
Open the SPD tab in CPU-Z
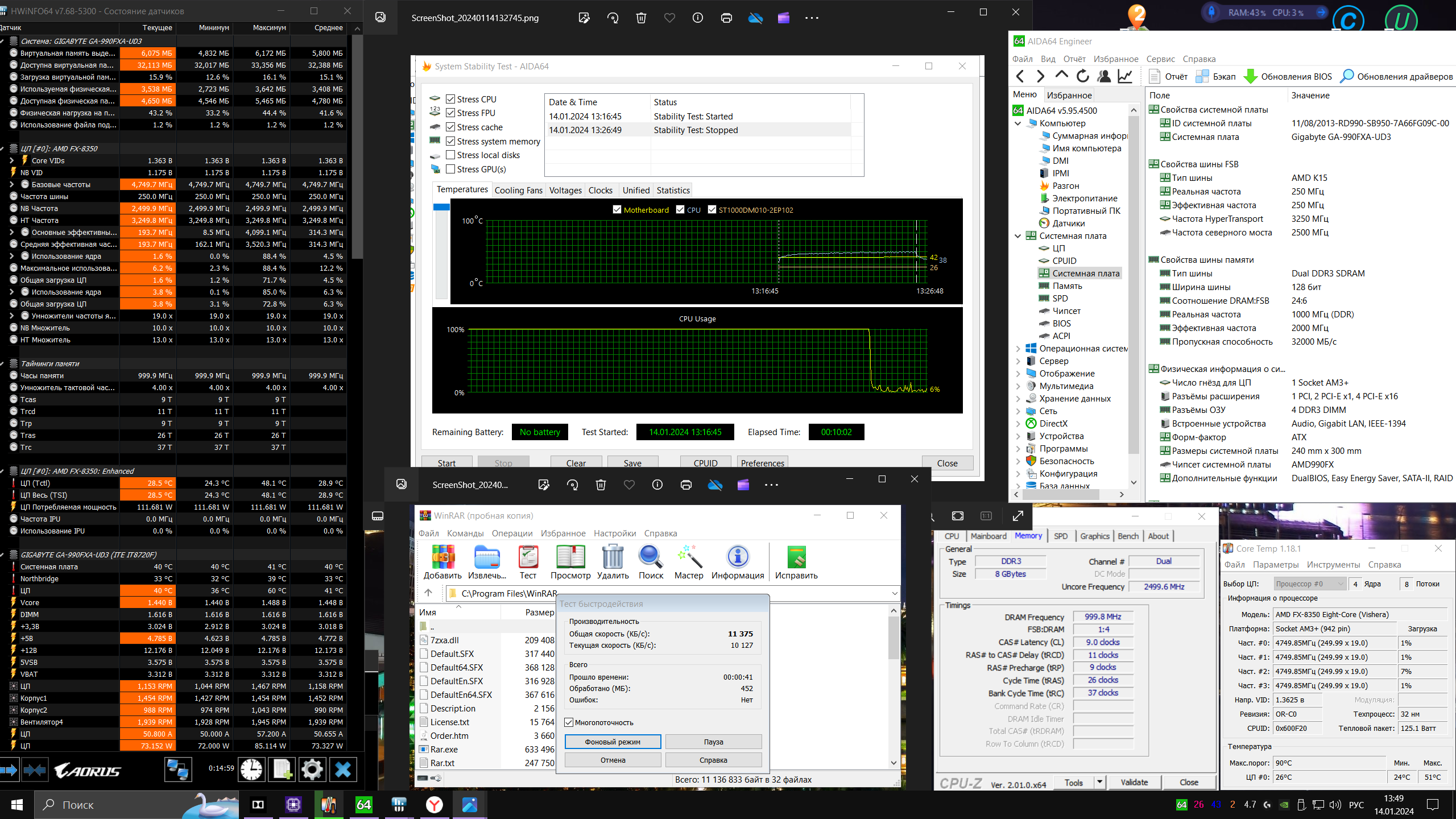point(1060,536)
